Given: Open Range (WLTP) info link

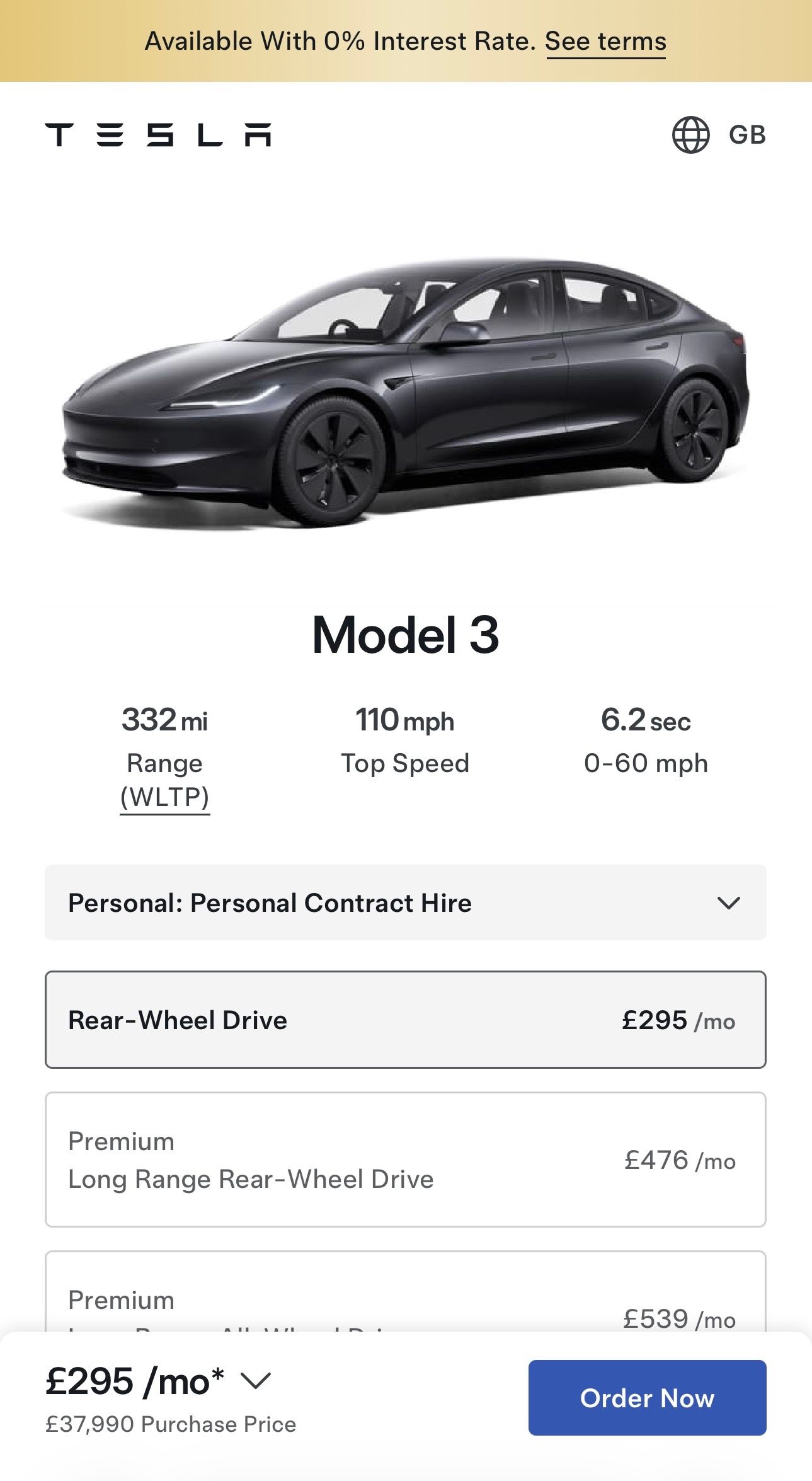Looking at the screenshot, I should [x=165, y=797].
